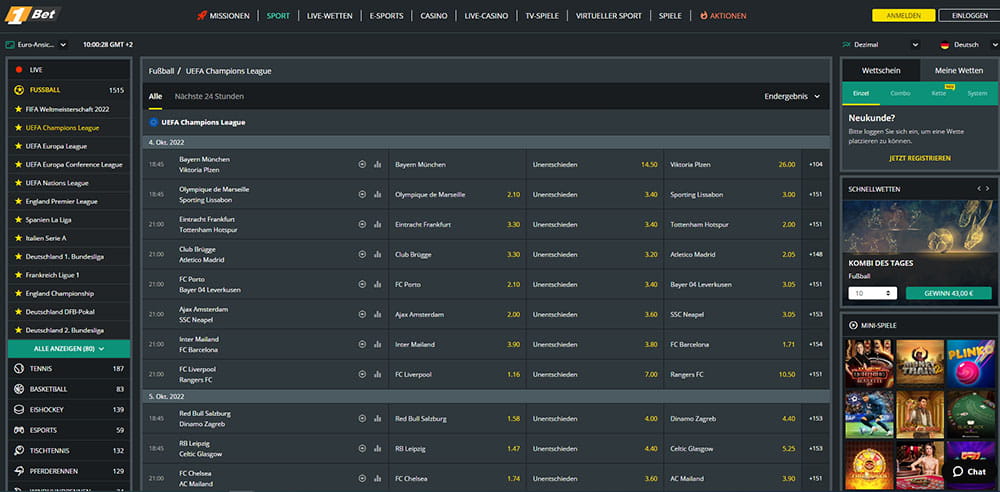Open the Meine Wetten tab
This screenshot has width=1000, height=492.
pos(959,70)
